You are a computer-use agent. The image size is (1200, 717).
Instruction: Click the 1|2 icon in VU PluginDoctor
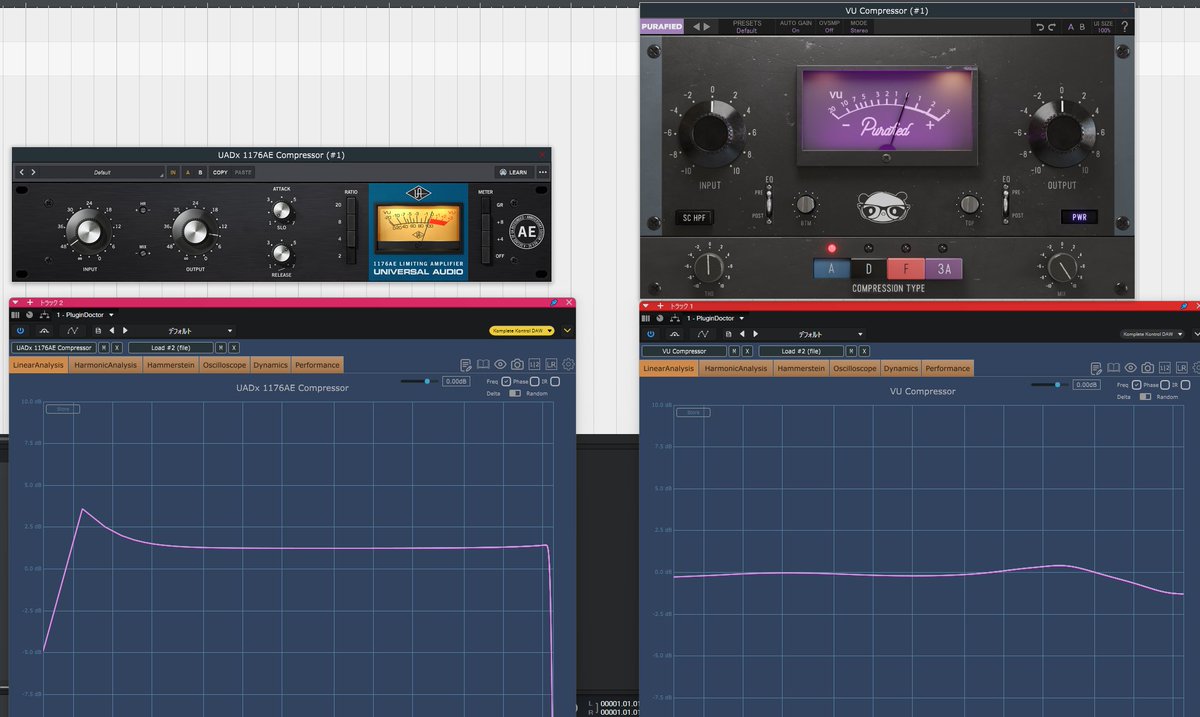pyautogui.click(x=1165, y=368)
